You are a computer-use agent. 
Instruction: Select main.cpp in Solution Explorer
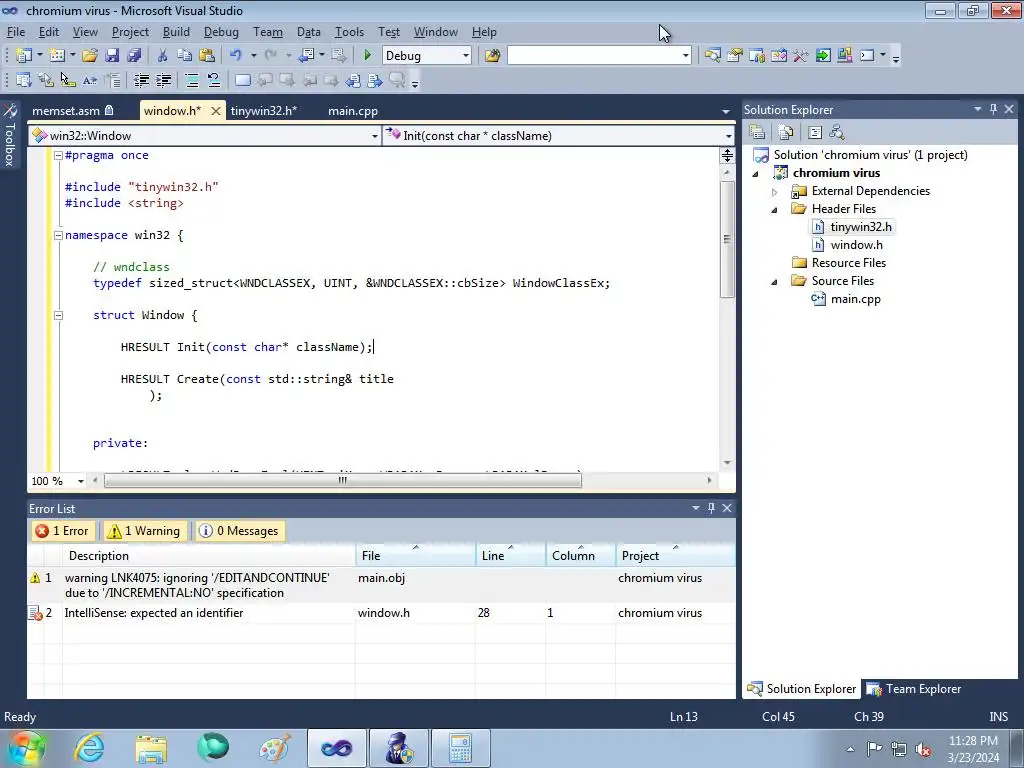click(856, 299)
